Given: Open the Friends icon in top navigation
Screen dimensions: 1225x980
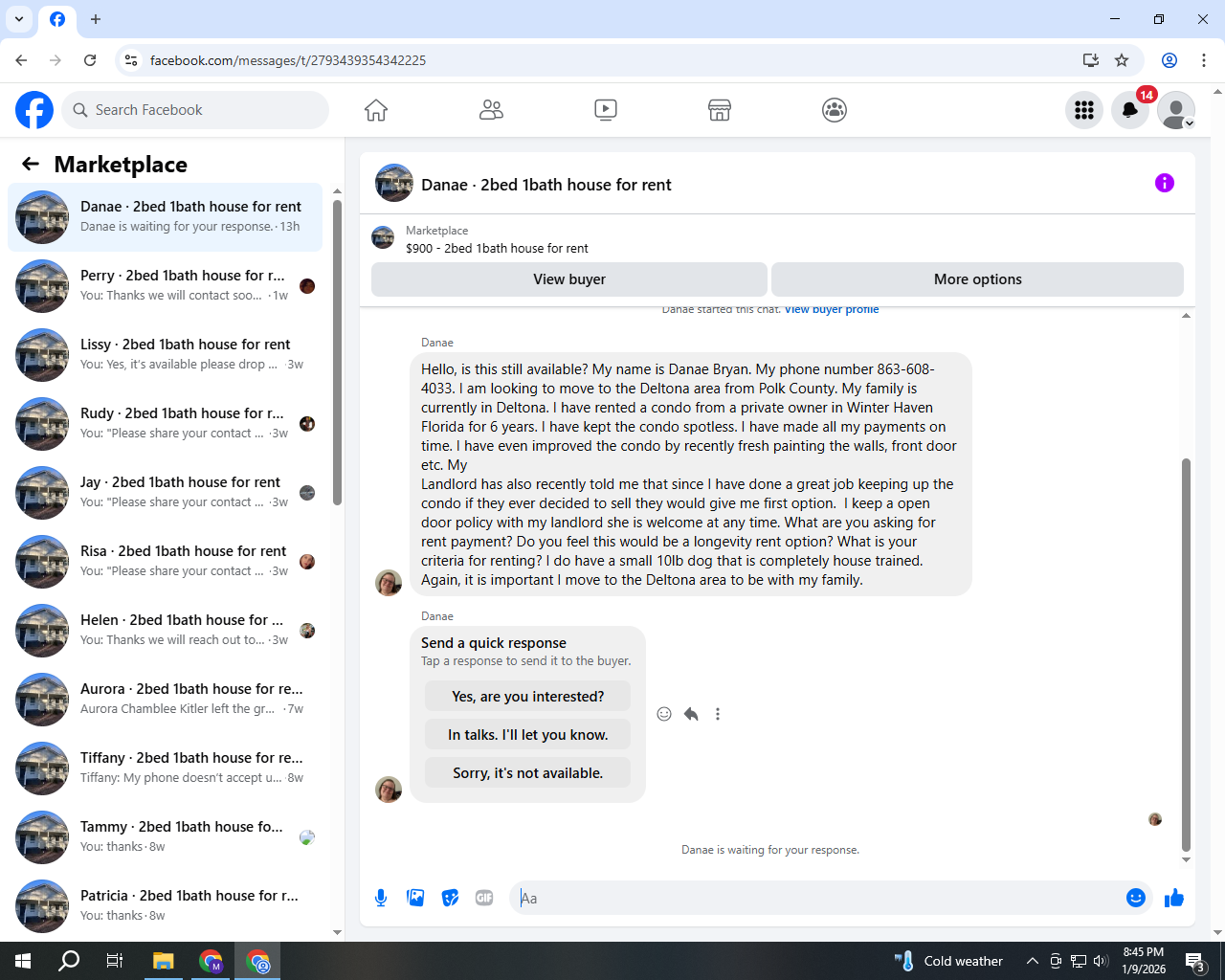Looking at the screenshot, I should click(491, 110).
